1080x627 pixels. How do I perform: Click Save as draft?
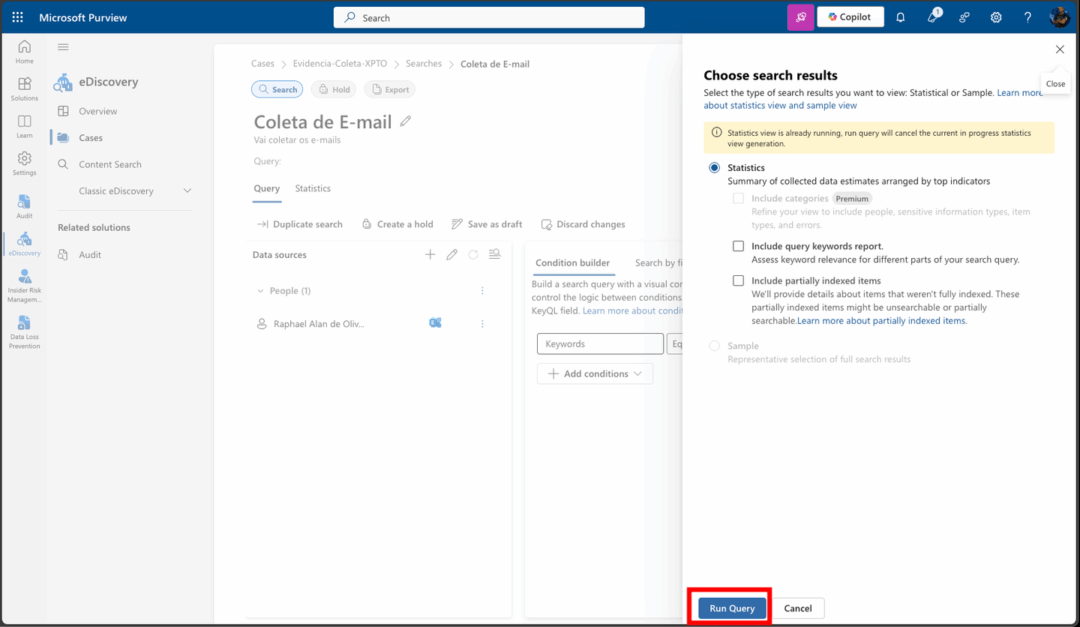(487, 224)
